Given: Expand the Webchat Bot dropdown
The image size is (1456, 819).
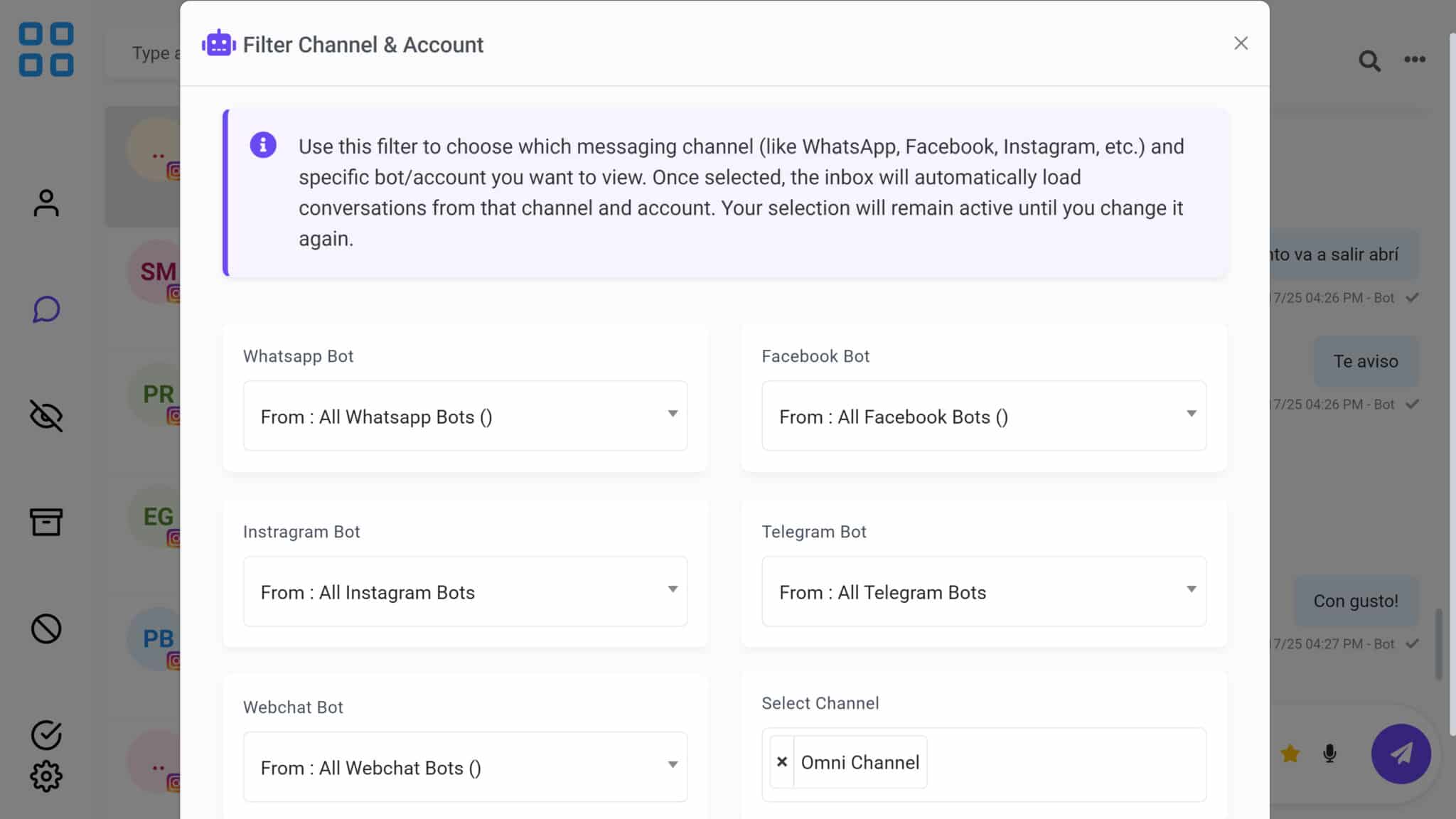Looking at the screenshot, I should coord(465,767).
